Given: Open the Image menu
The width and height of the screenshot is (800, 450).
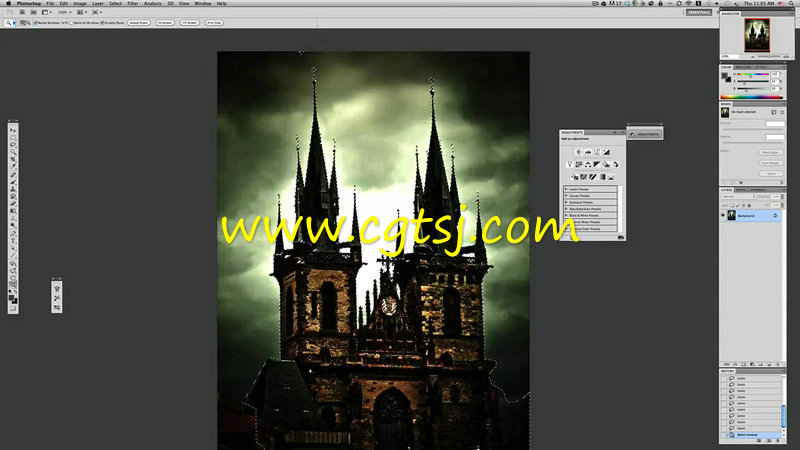Looking at the screenshot, I should pos(80,3).
